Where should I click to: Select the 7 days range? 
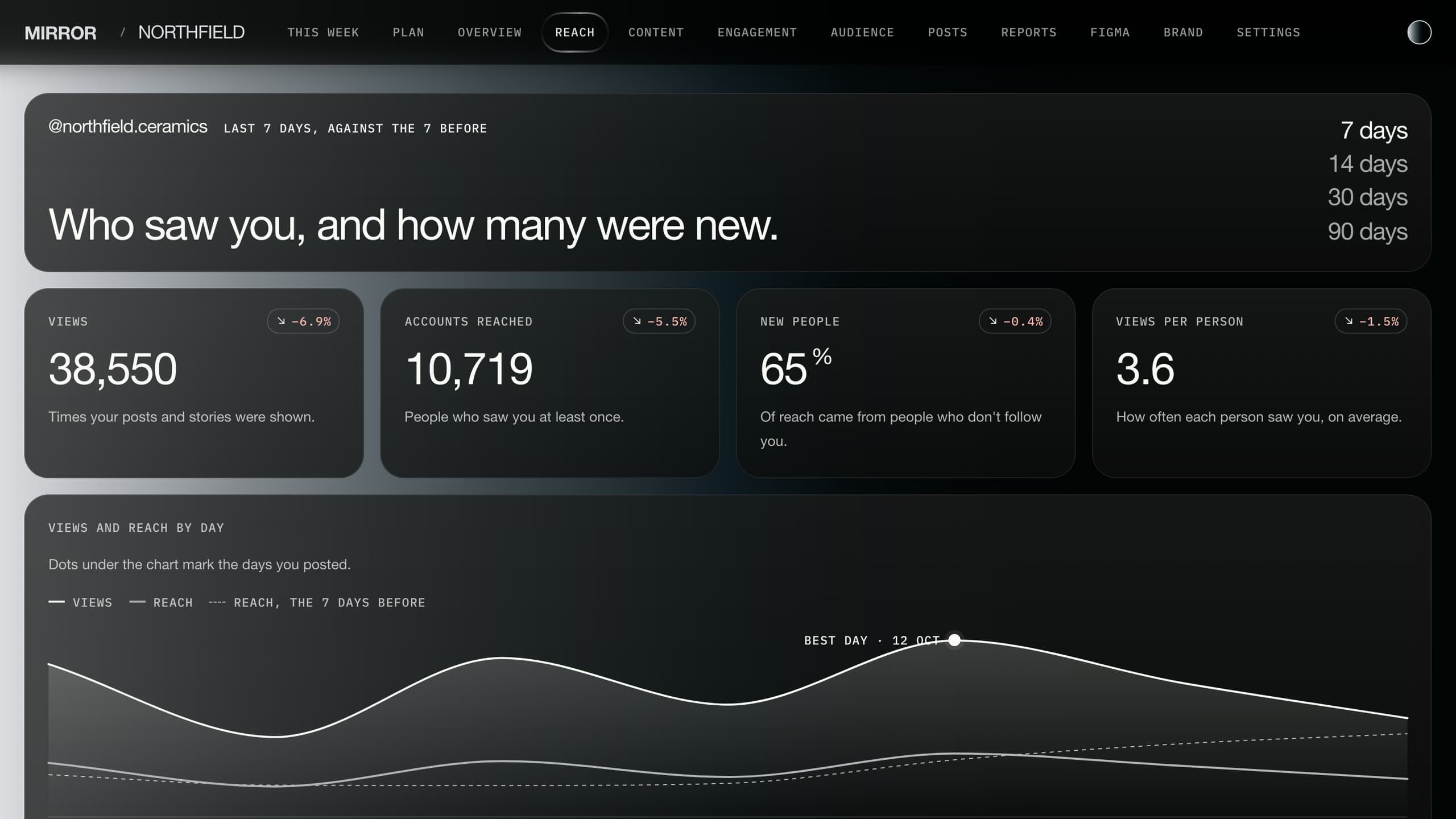click(1374, 130)
